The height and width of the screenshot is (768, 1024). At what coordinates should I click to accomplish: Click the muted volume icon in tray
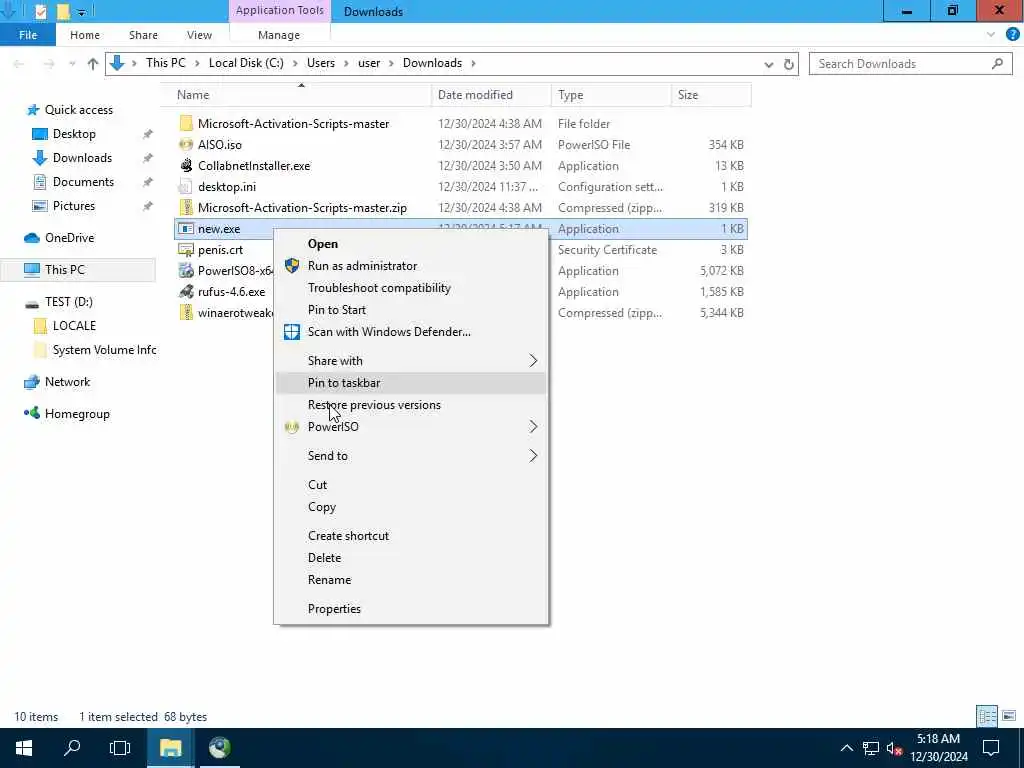[894, 748]
